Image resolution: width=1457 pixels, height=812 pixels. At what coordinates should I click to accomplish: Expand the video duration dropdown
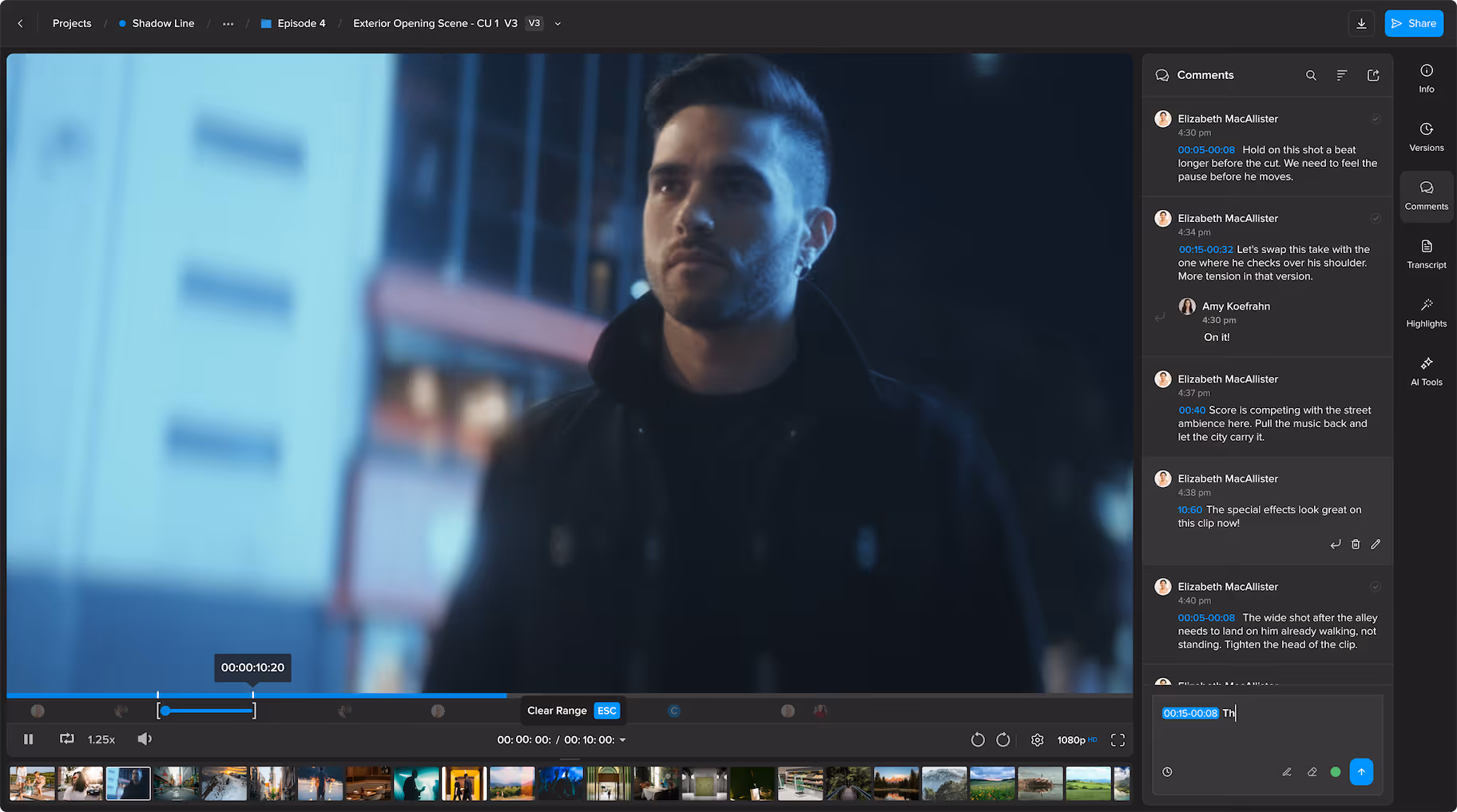click(624, 739)
